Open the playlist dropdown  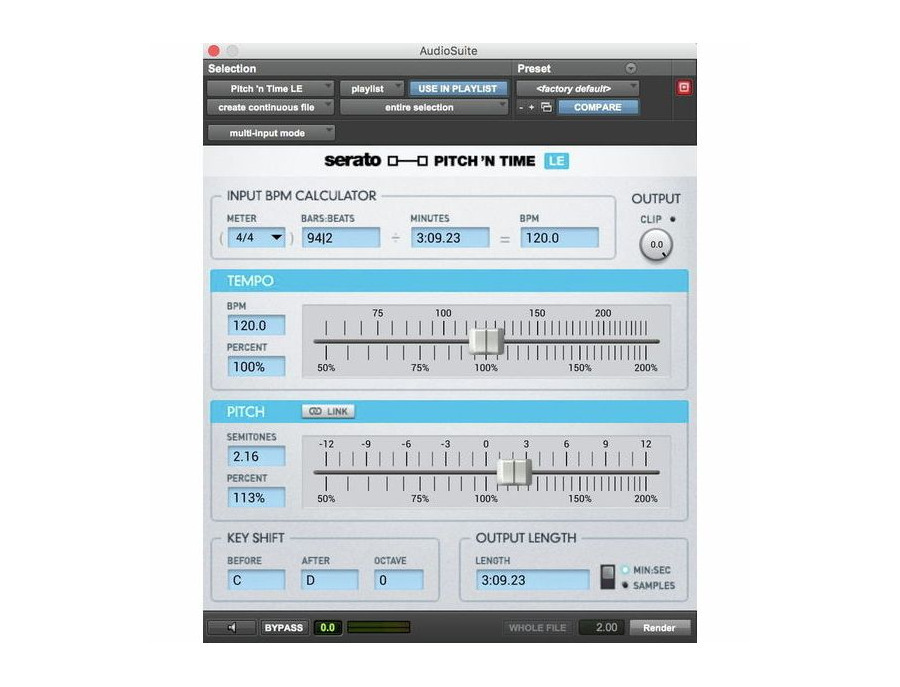click(372, 88)
